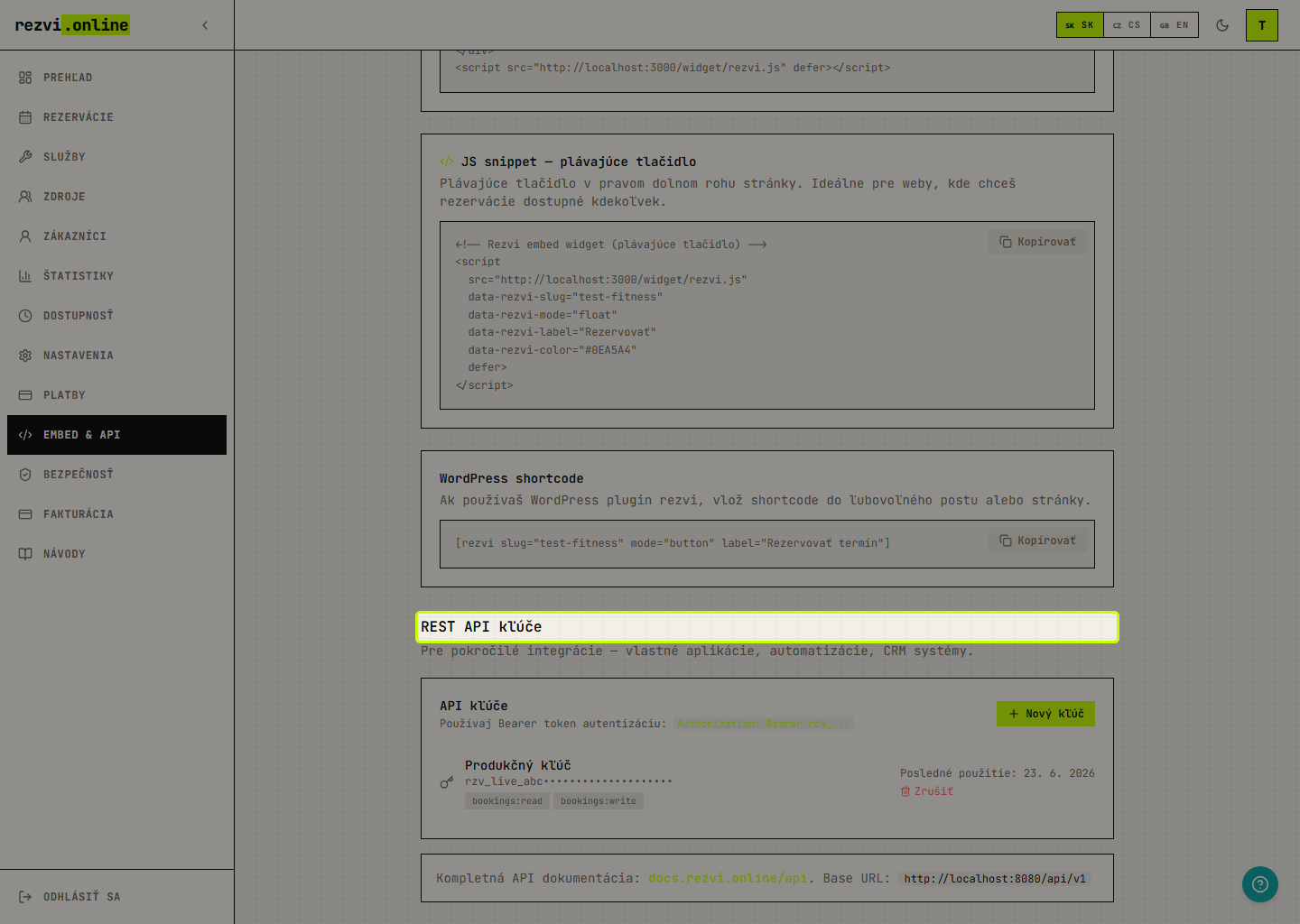
Task: Click the Prehľad dashboard icon
Action: point(25,78)
